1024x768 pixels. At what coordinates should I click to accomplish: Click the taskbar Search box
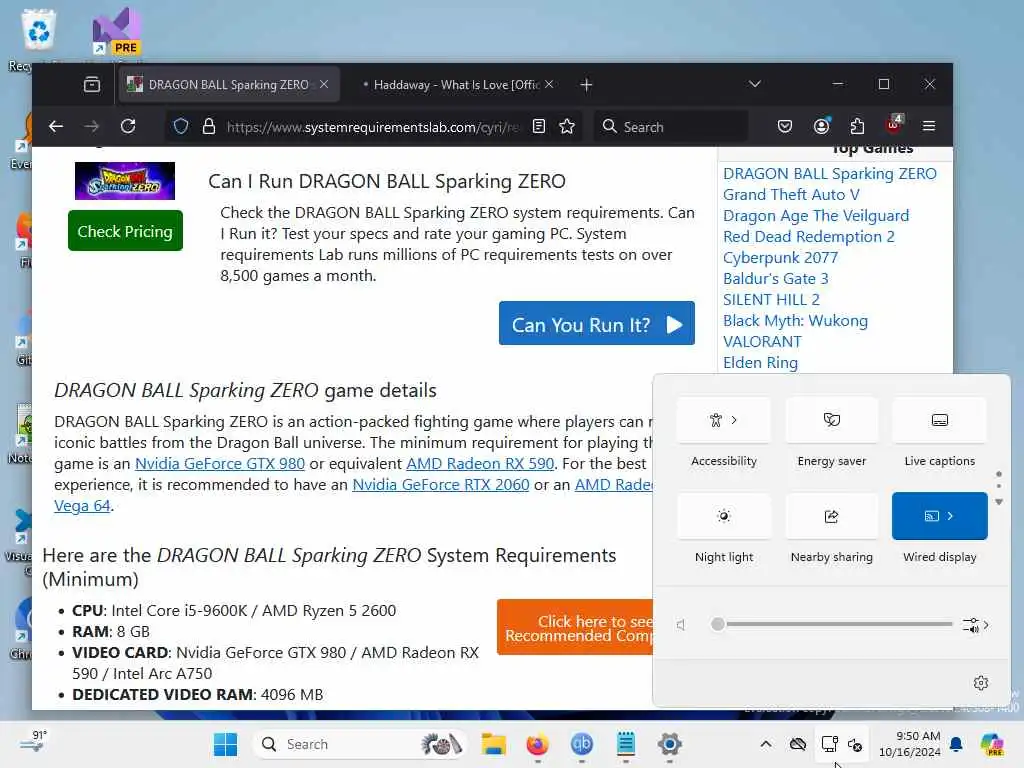click(x=360, y=744)
